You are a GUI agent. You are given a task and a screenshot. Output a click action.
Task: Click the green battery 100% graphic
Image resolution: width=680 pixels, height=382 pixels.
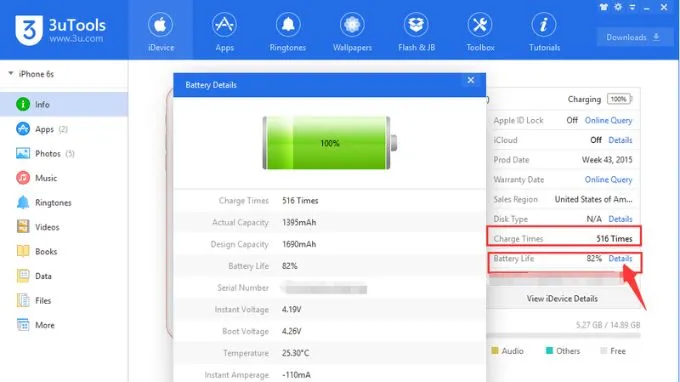coord(330,143)
